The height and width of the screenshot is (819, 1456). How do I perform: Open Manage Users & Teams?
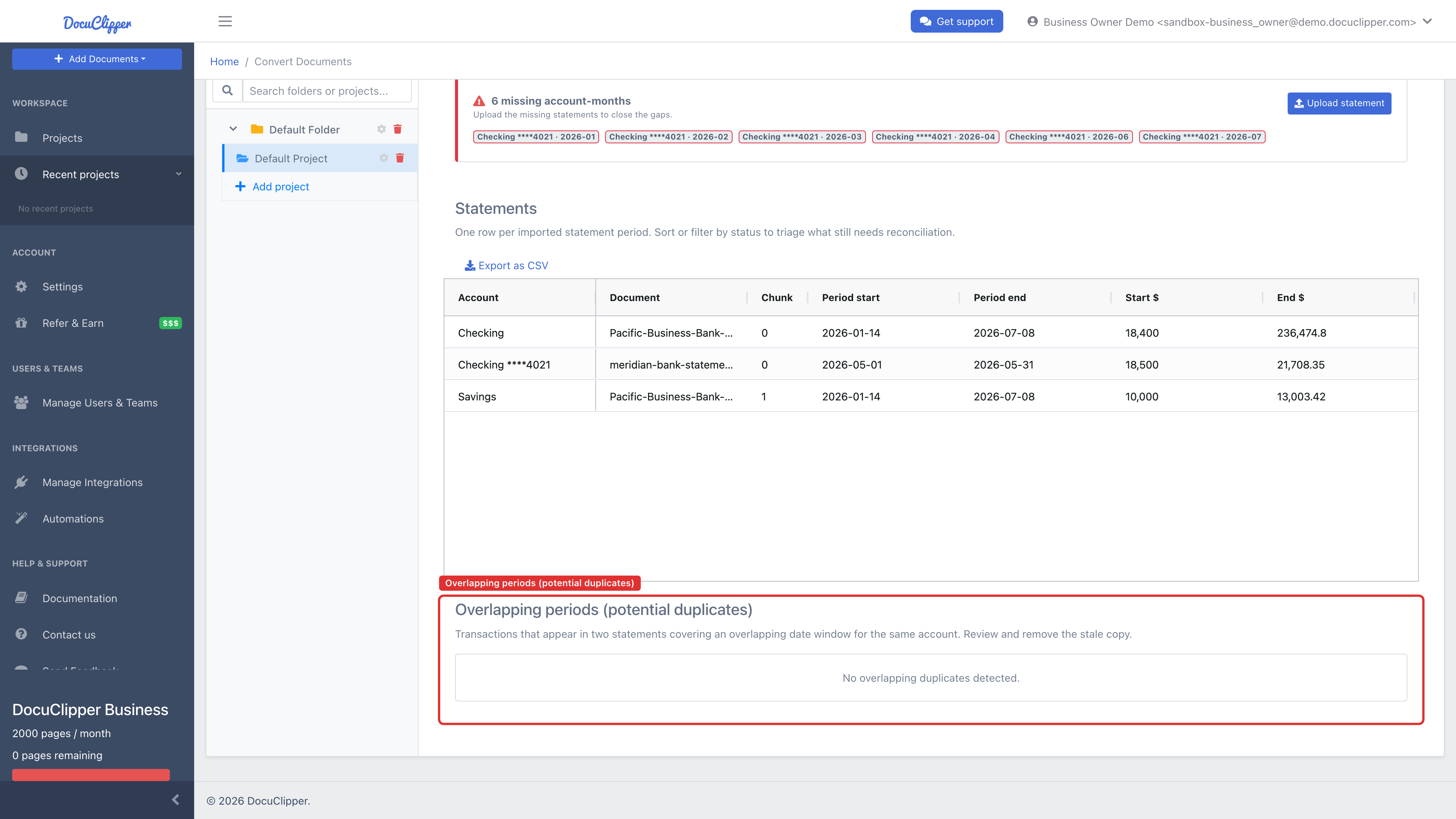100,403
